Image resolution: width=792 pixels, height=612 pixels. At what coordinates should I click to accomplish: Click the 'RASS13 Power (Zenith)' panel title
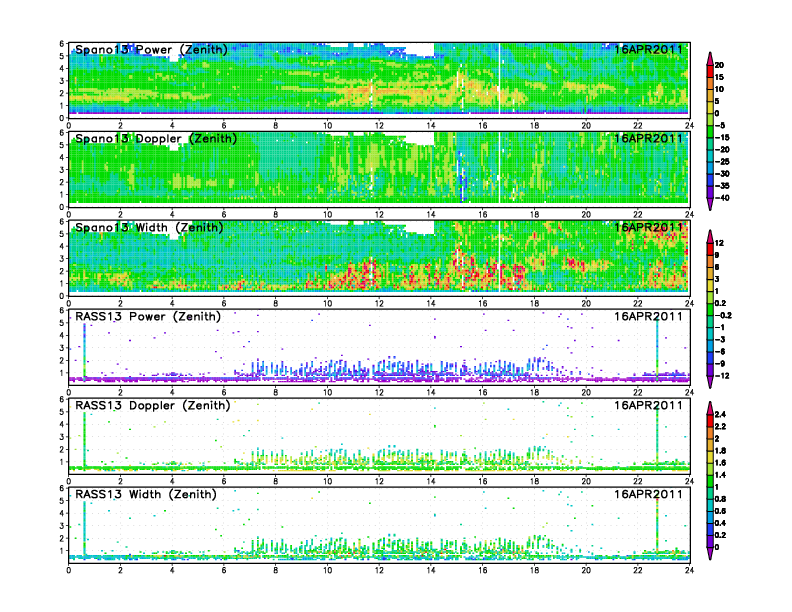[148, 316]
